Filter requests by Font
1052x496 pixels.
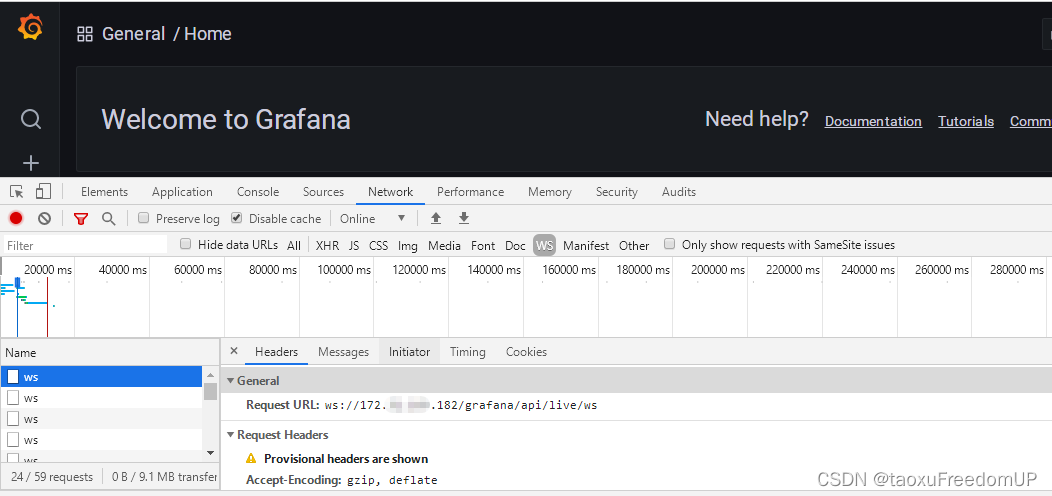pos(483,246)
